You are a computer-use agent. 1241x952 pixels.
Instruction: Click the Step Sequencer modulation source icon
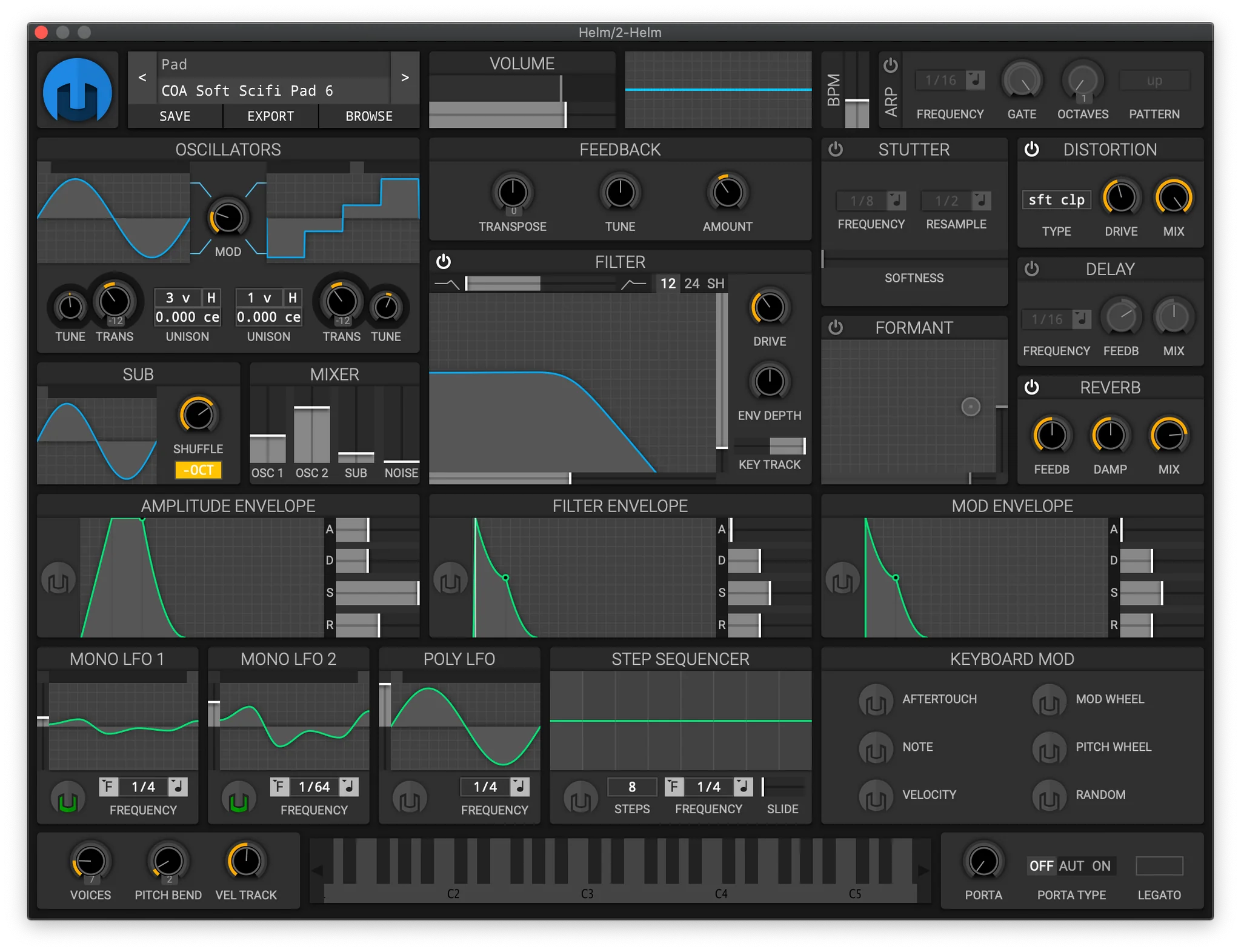579,797
